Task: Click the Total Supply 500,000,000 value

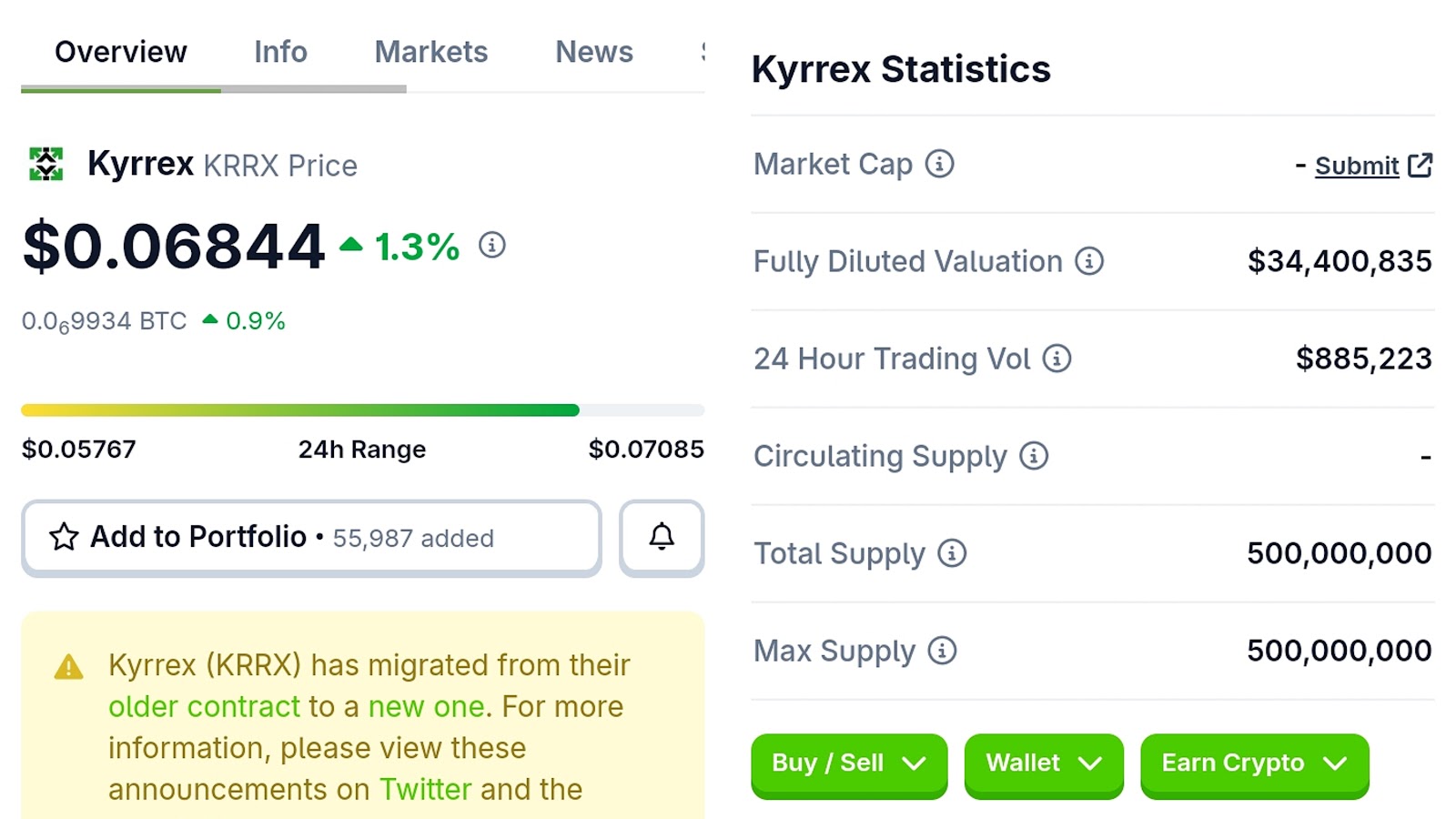Action: (1340, 553)
